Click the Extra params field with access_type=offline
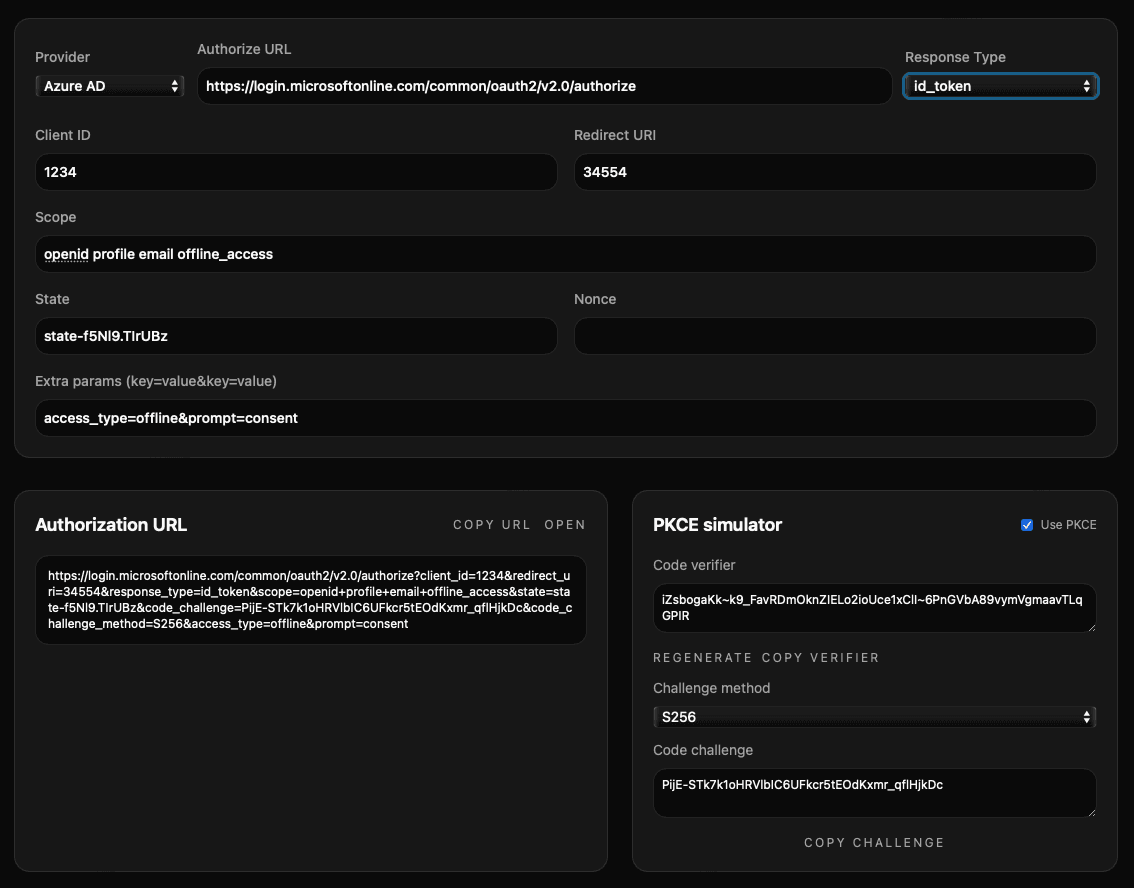Image resolution: width=1134 pixels, height=888 pixels. 566,418
